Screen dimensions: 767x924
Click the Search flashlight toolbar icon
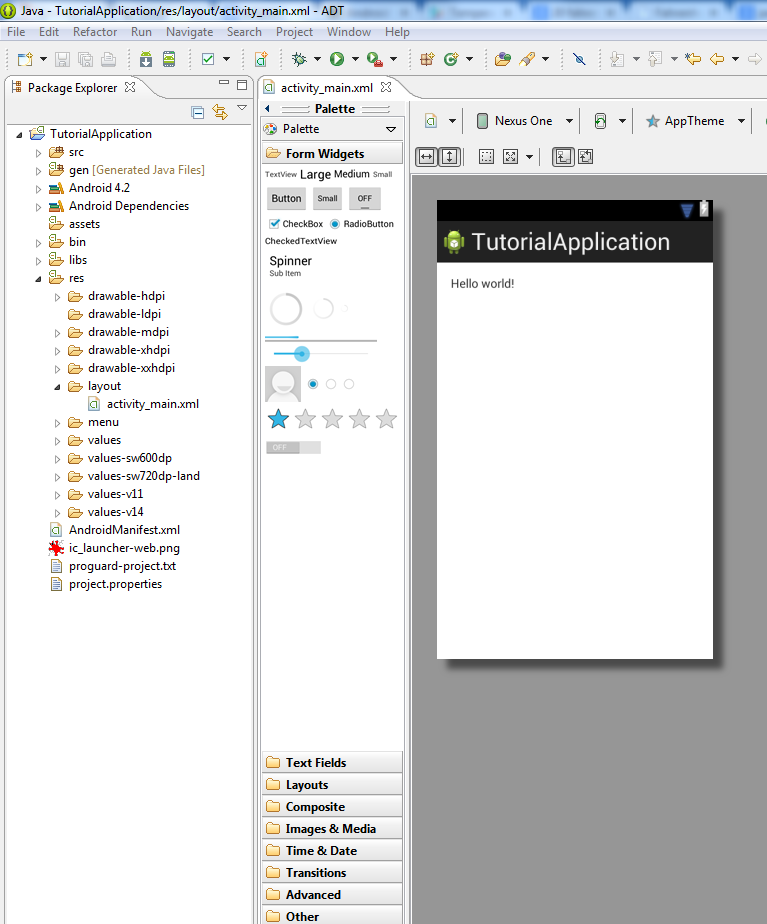[x=527, y=59]
